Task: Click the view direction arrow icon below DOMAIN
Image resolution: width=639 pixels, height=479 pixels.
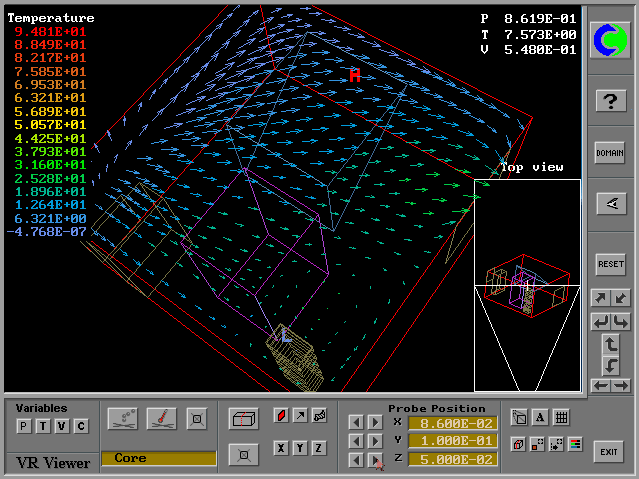Action: point(610,204)
